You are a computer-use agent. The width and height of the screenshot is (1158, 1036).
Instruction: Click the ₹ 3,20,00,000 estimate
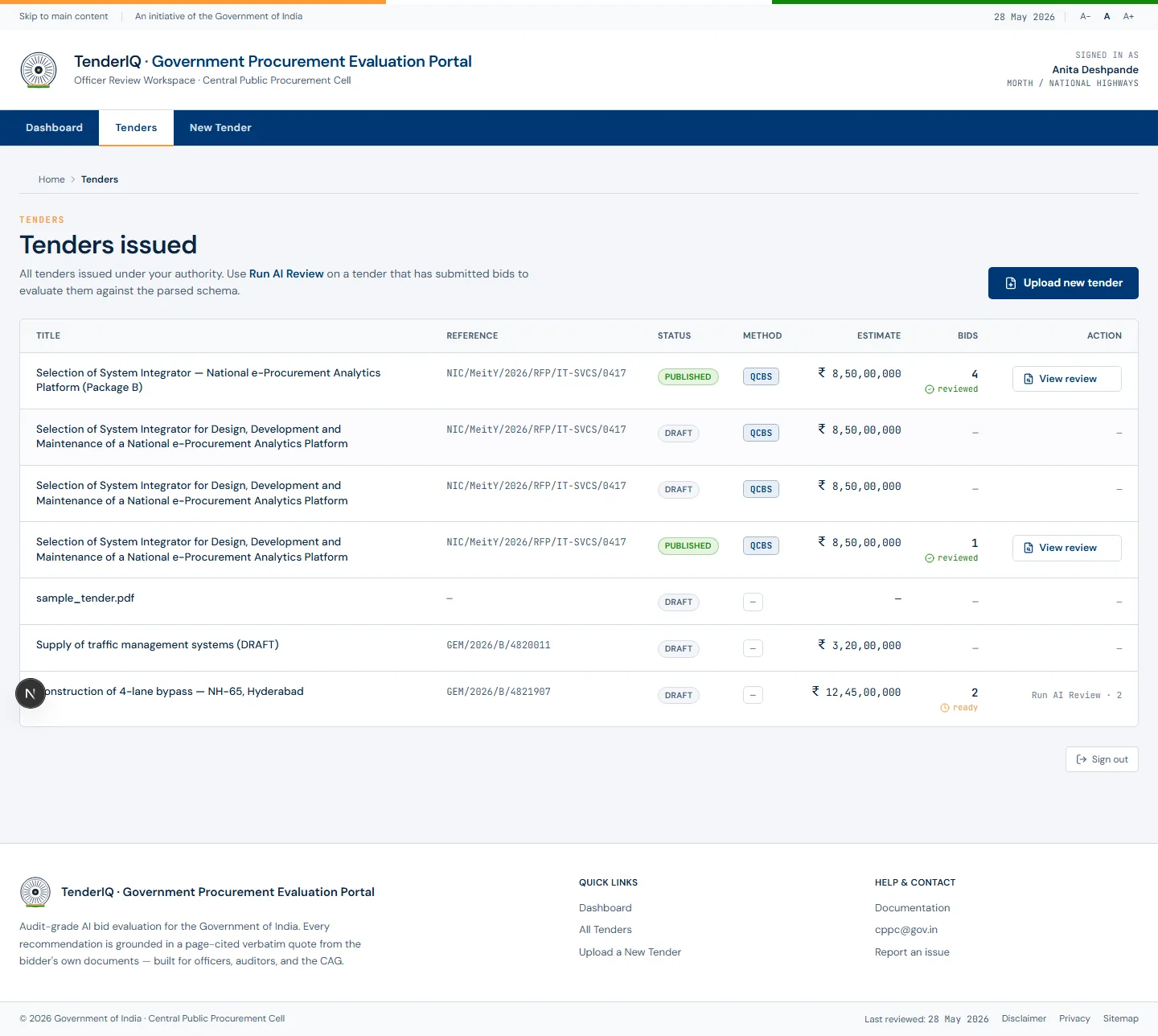pyautogui.click(x=860, y=645)
